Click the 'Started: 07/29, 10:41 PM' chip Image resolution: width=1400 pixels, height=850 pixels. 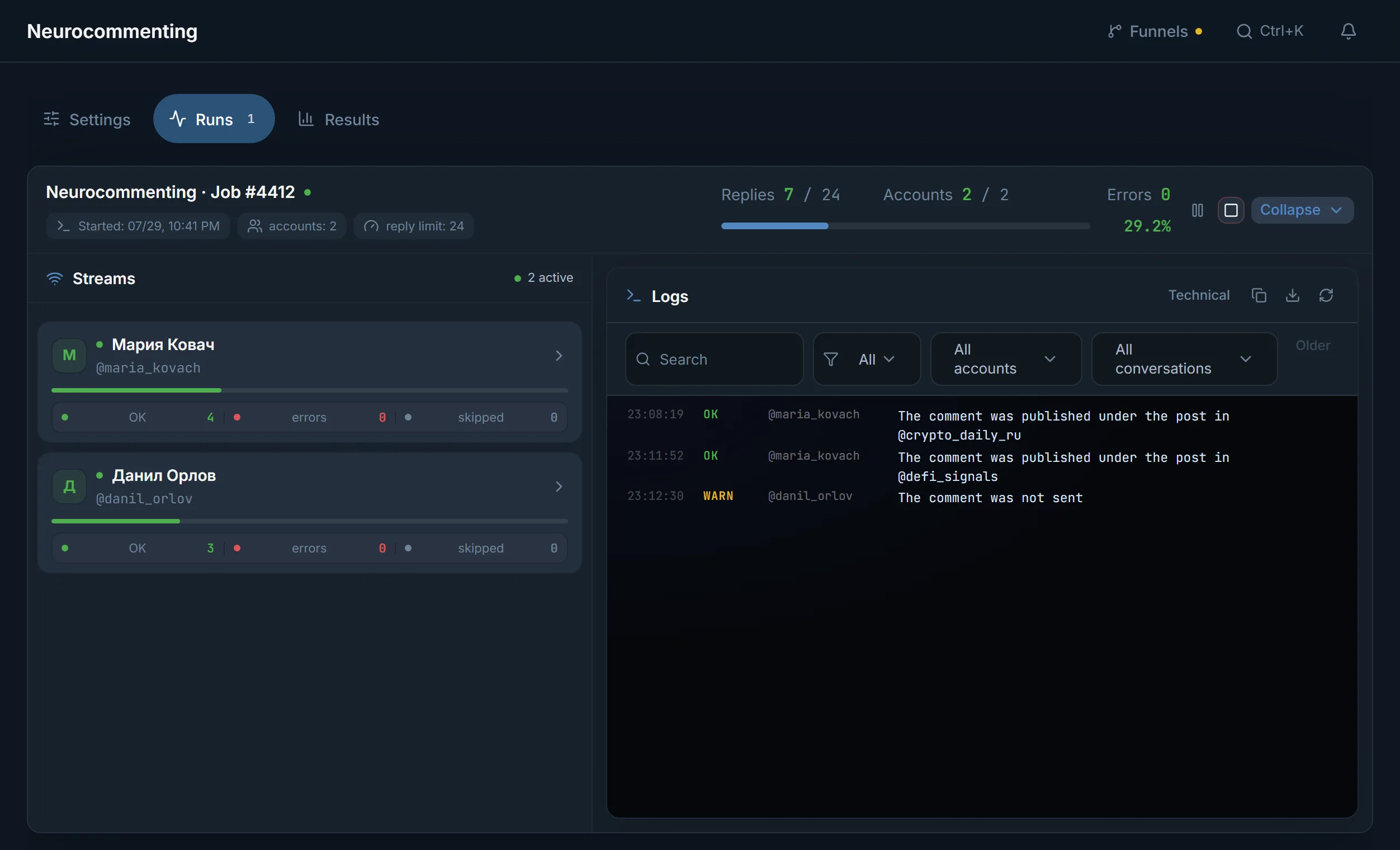138,226
